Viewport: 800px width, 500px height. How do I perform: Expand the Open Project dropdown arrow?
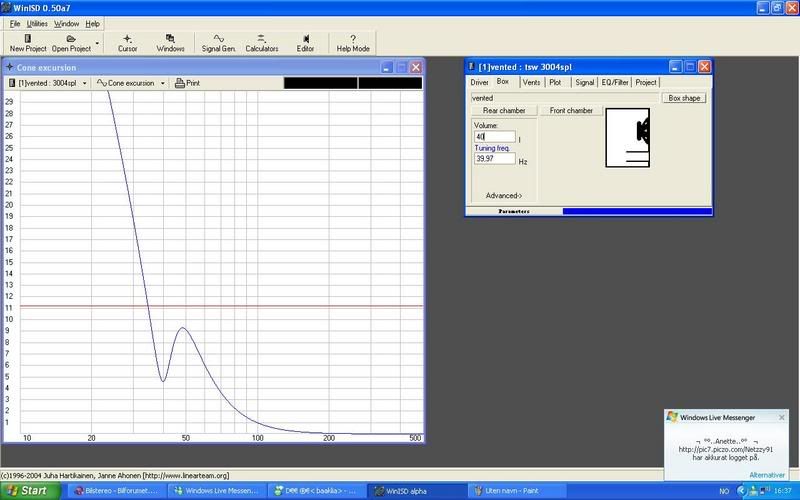(x=97, y=43)
